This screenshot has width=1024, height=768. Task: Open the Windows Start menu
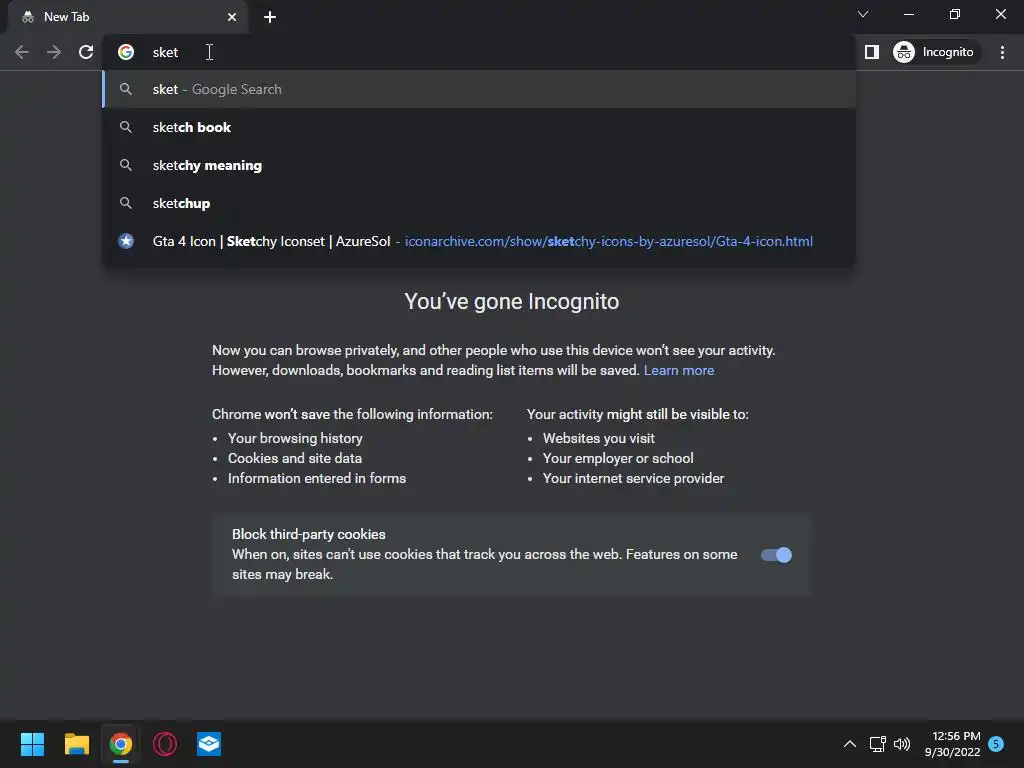(32, 744)
